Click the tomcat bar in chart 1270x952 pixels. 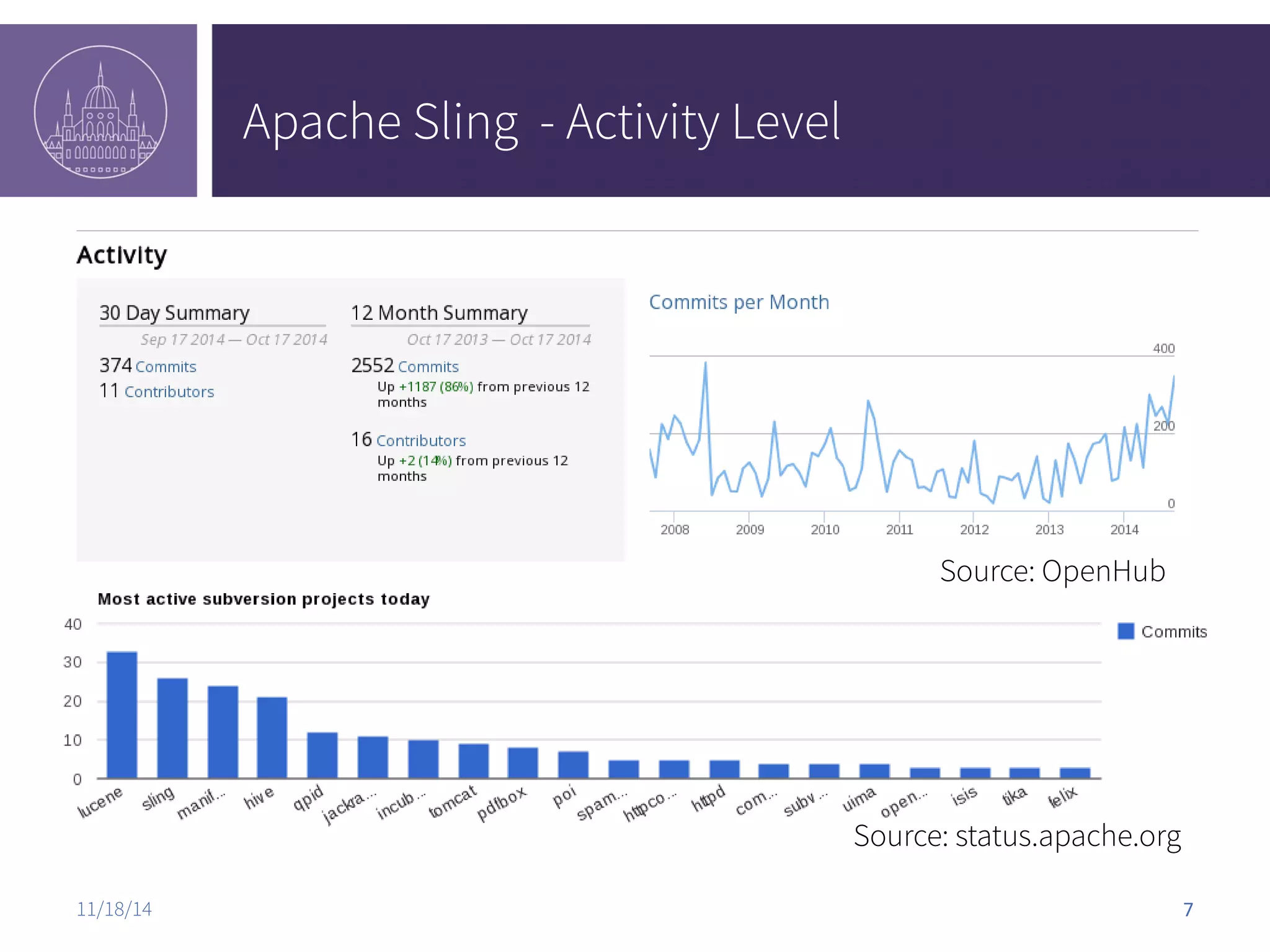pos(474,760)
